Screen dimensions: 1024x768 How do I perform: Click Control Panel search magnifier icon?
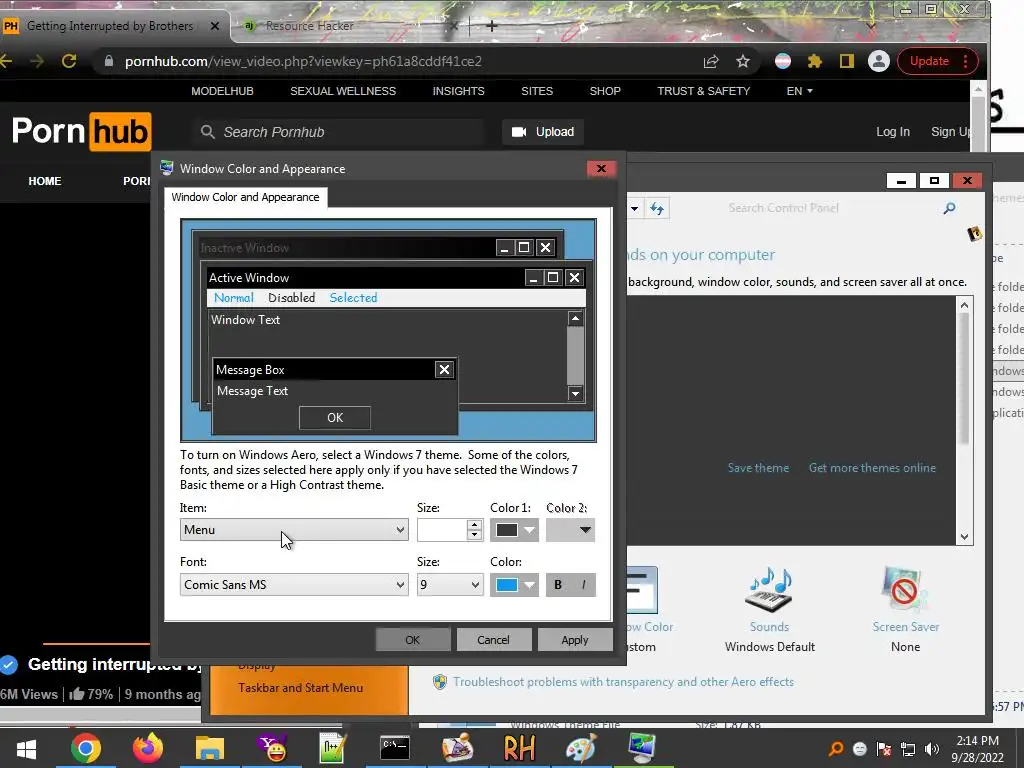tap(950, 208)
